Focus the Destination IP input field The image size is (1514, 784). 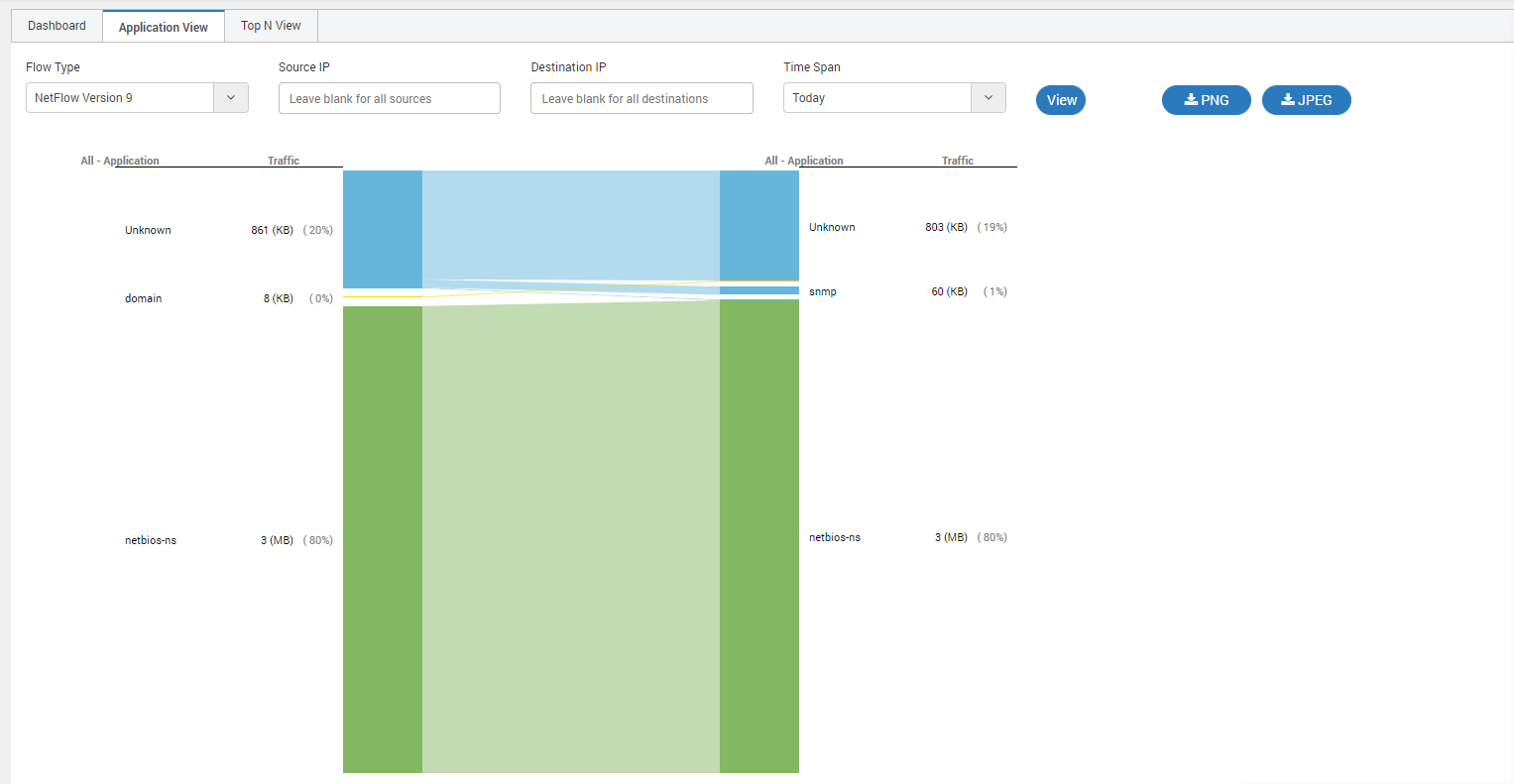pyautogui.click(x=641, y=98)
